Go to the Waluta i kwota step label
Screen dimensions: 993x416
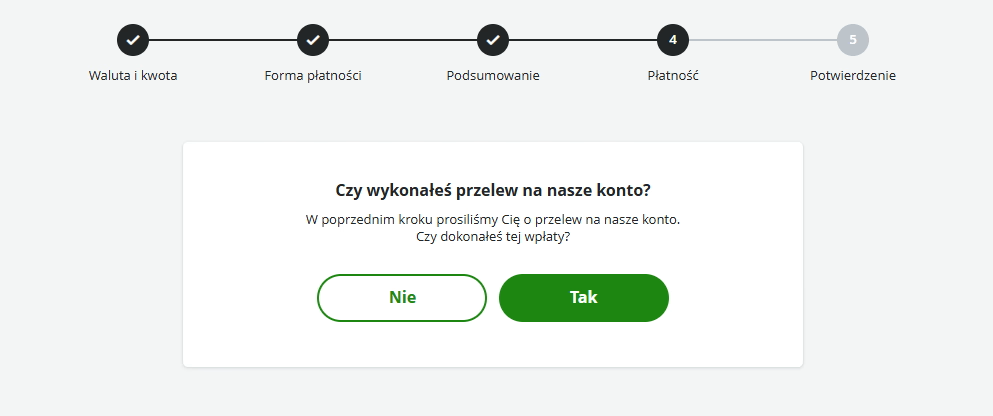[x=133, y=76]
